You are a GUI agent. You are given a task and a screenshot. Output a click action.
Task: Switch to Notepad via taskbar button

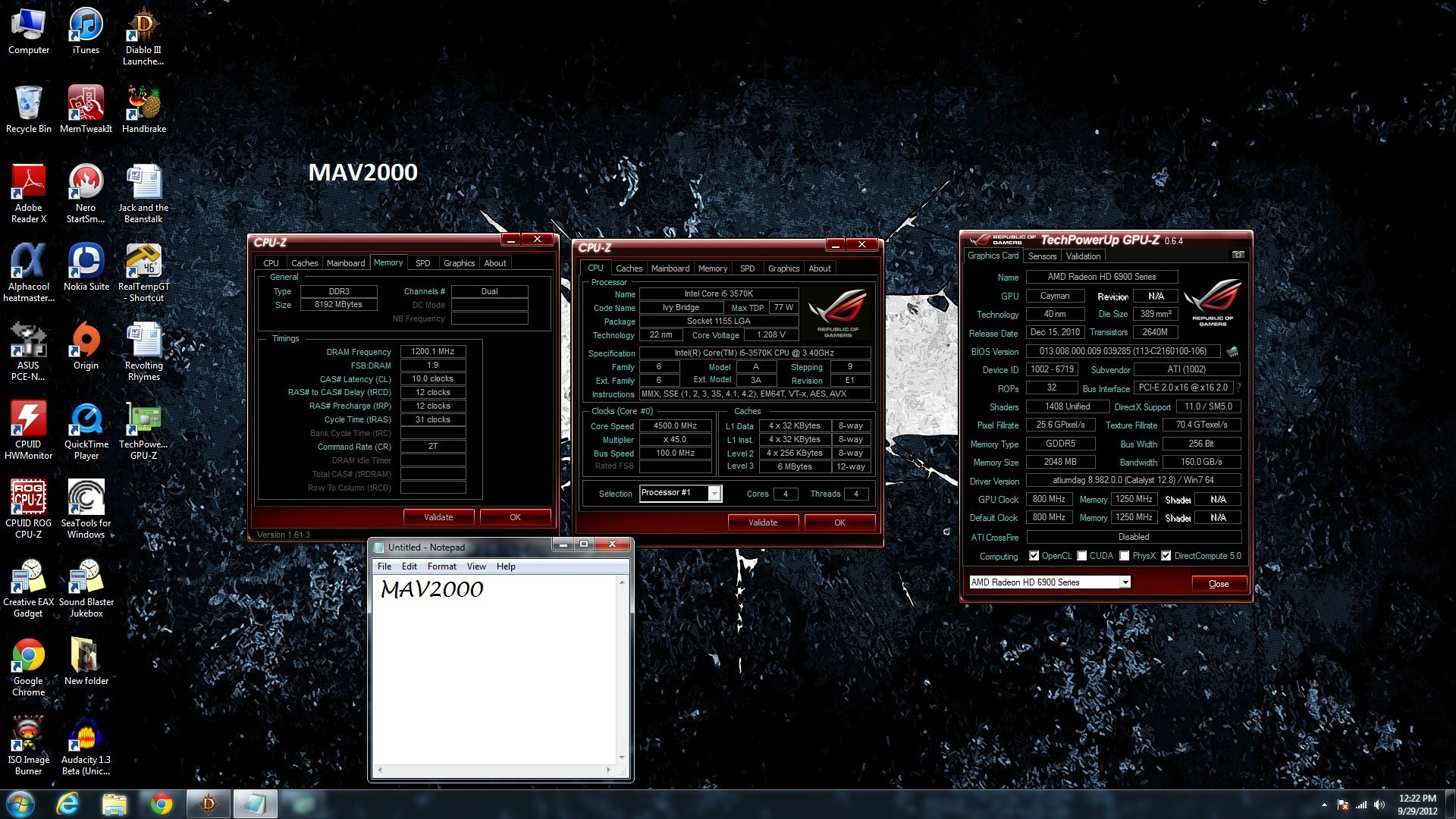click(255, 804)
